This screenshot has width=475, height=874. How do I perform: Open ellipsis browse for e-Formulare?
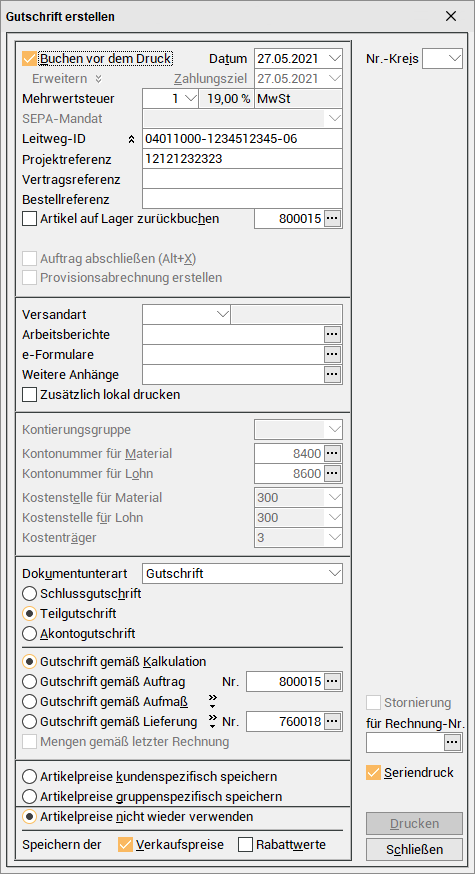point(332,355)
